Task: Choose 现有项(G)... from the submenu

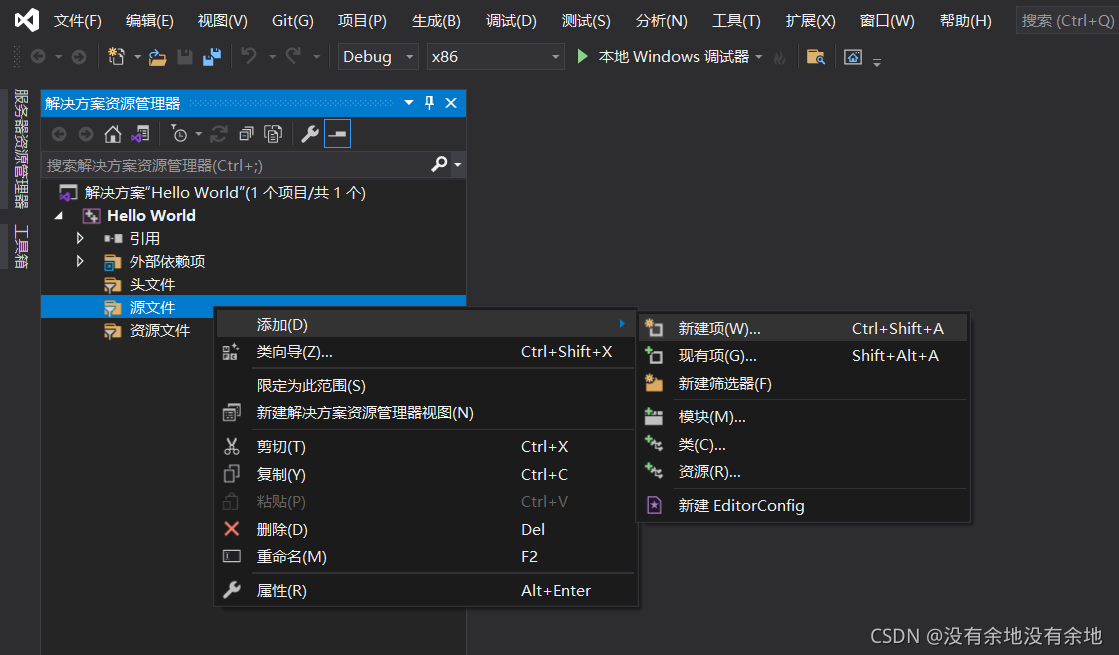Action: 802,355
